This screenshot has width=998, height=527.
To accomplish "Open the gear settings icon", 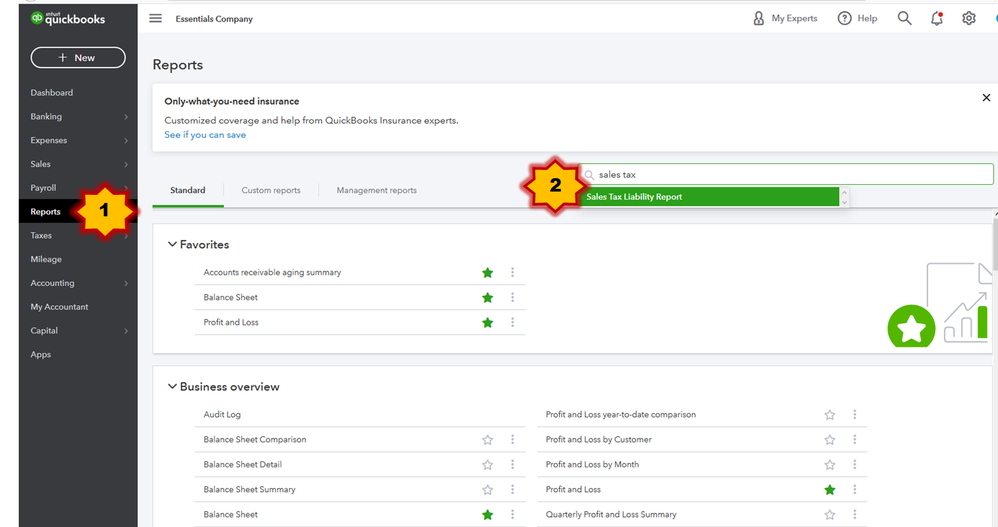I will (x=969, y=18).
